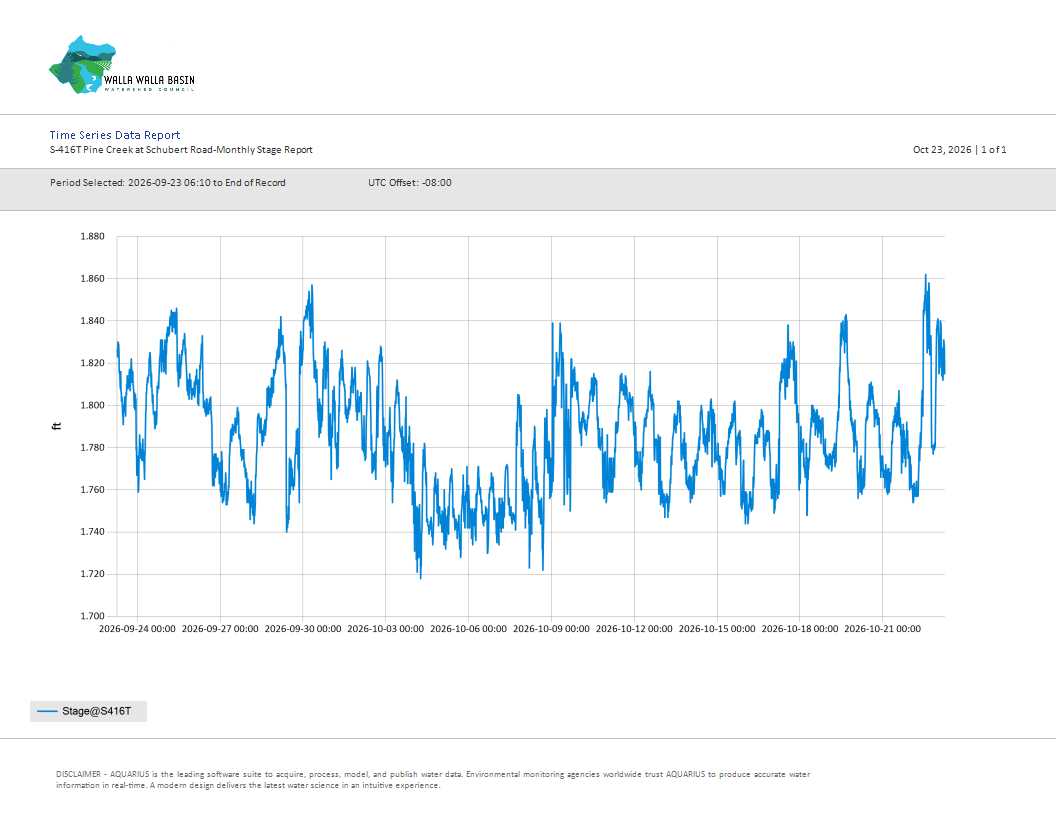Screen dimensions: 1056x816
Task: Click the Oct 23, 2026 report date
Action: coord(942,149)
